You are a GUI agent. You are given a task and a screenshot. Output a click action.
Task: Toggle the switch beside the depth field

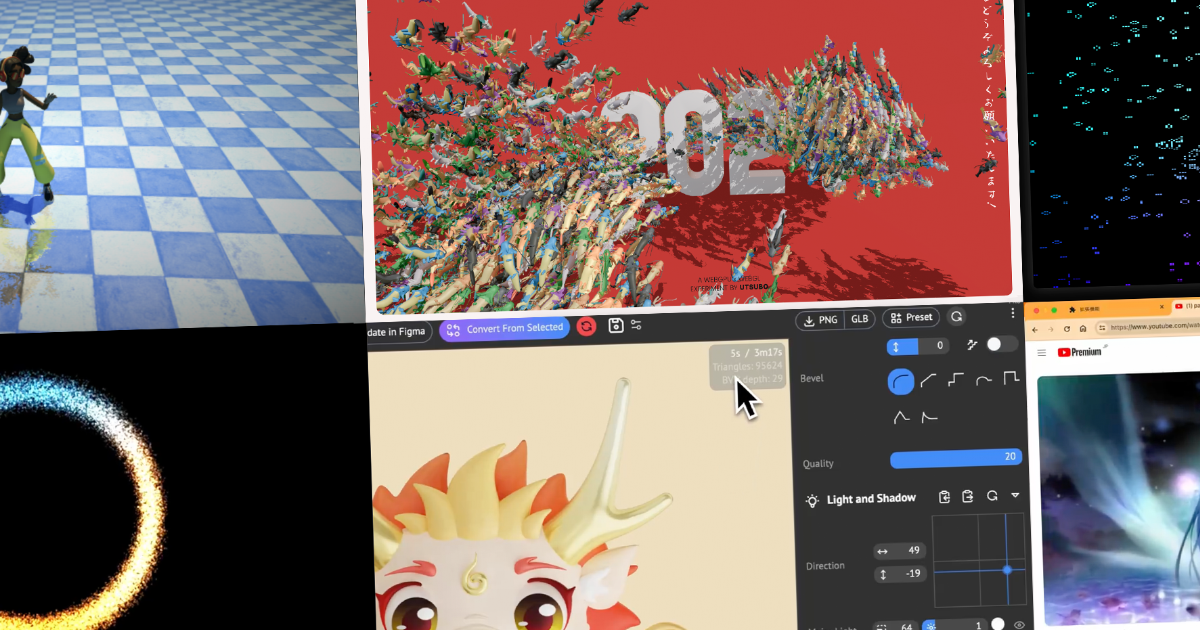(x=1001, y=344)
